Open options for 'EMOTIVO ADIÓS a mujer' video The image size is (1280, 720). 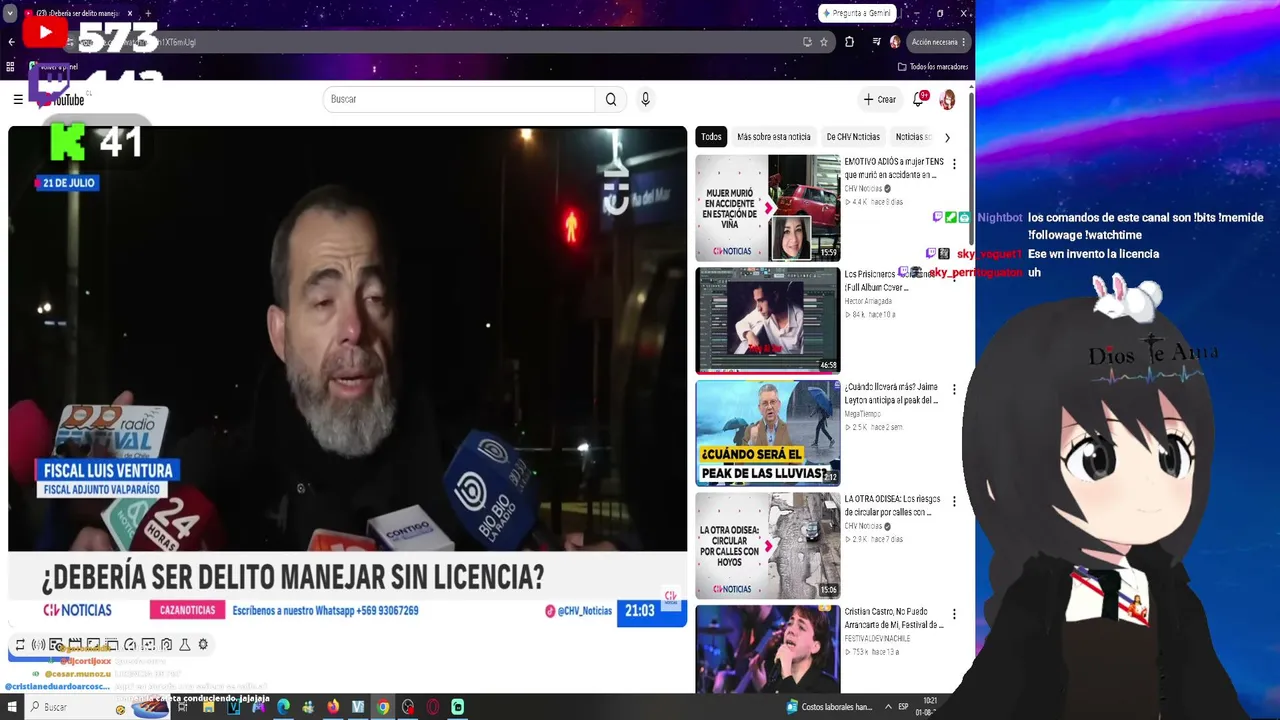tap(954, 164)
